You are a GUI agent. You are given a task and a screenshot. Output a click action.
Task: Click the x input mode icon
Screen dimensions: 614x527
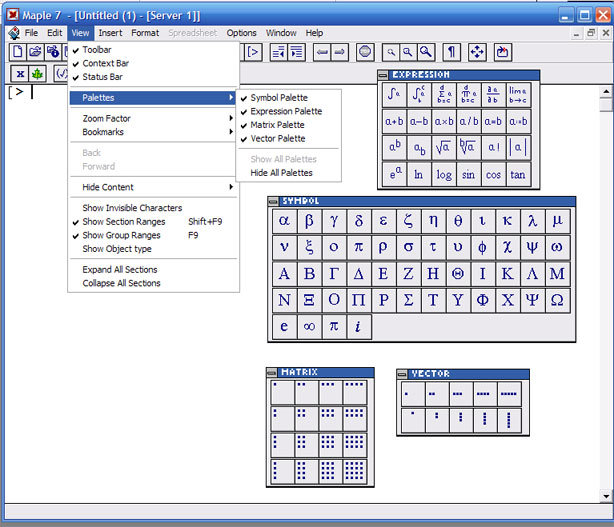click(x=20, y=74)
